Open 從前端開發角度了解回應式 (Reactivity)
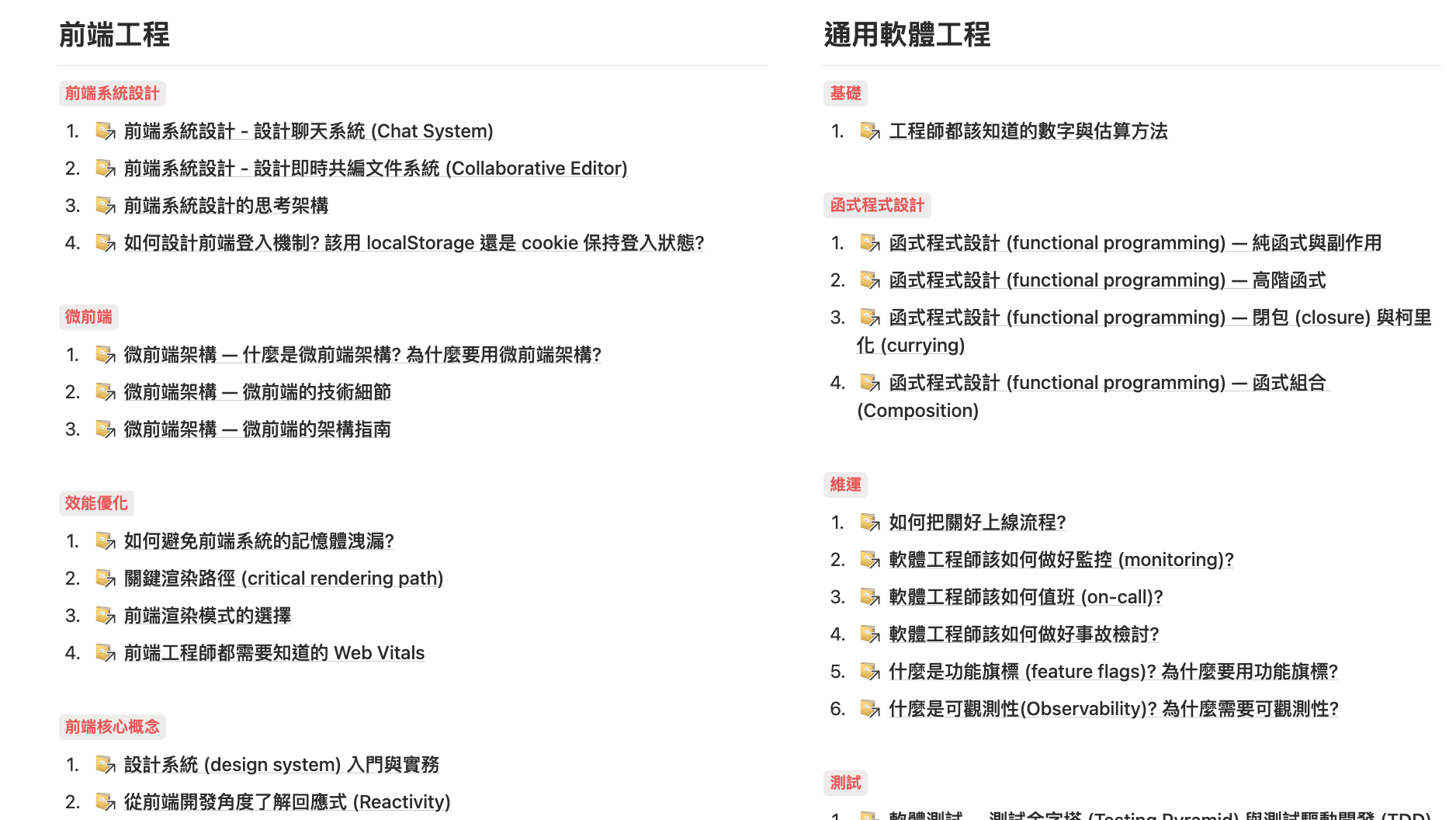Image resolution: width=1456 pixels, height=820 pixels. [286, 801]
